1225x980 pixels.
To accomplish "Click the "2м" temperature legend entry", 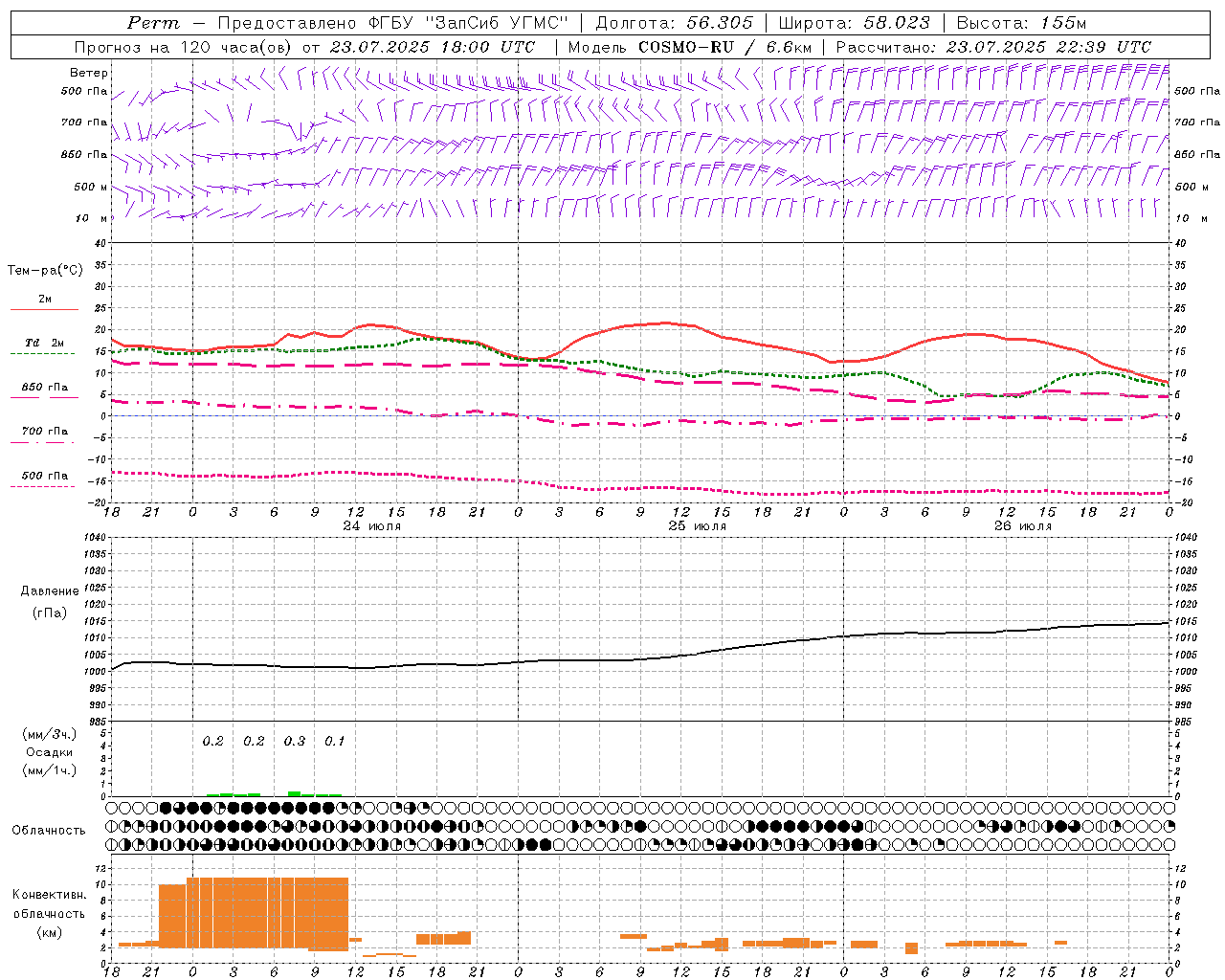I will click(45, 299).
